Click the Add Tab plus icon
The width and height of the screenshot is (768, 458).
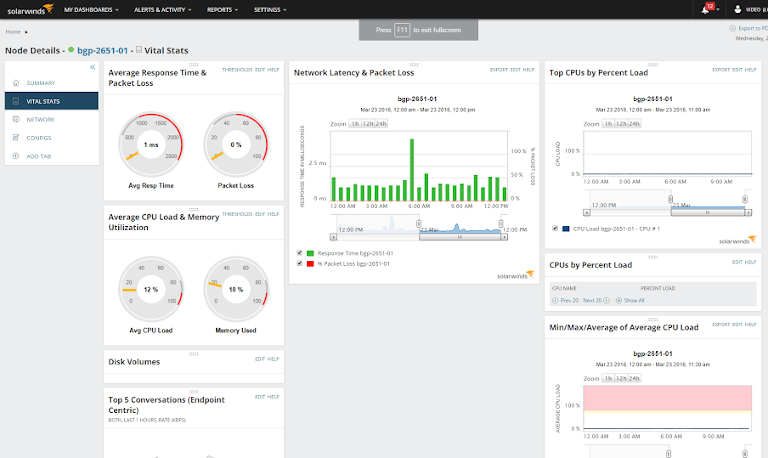click(15, 156)
